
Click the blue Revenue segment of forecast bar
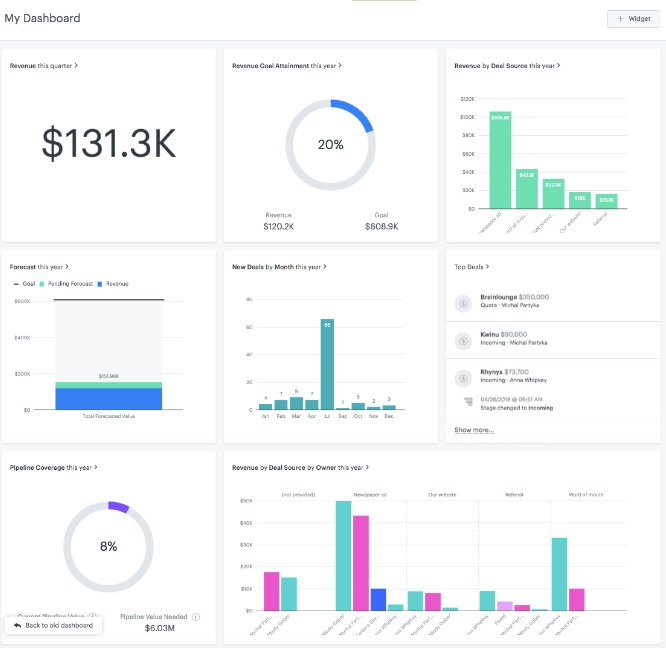pyautogui.click(x=108, y=399)
